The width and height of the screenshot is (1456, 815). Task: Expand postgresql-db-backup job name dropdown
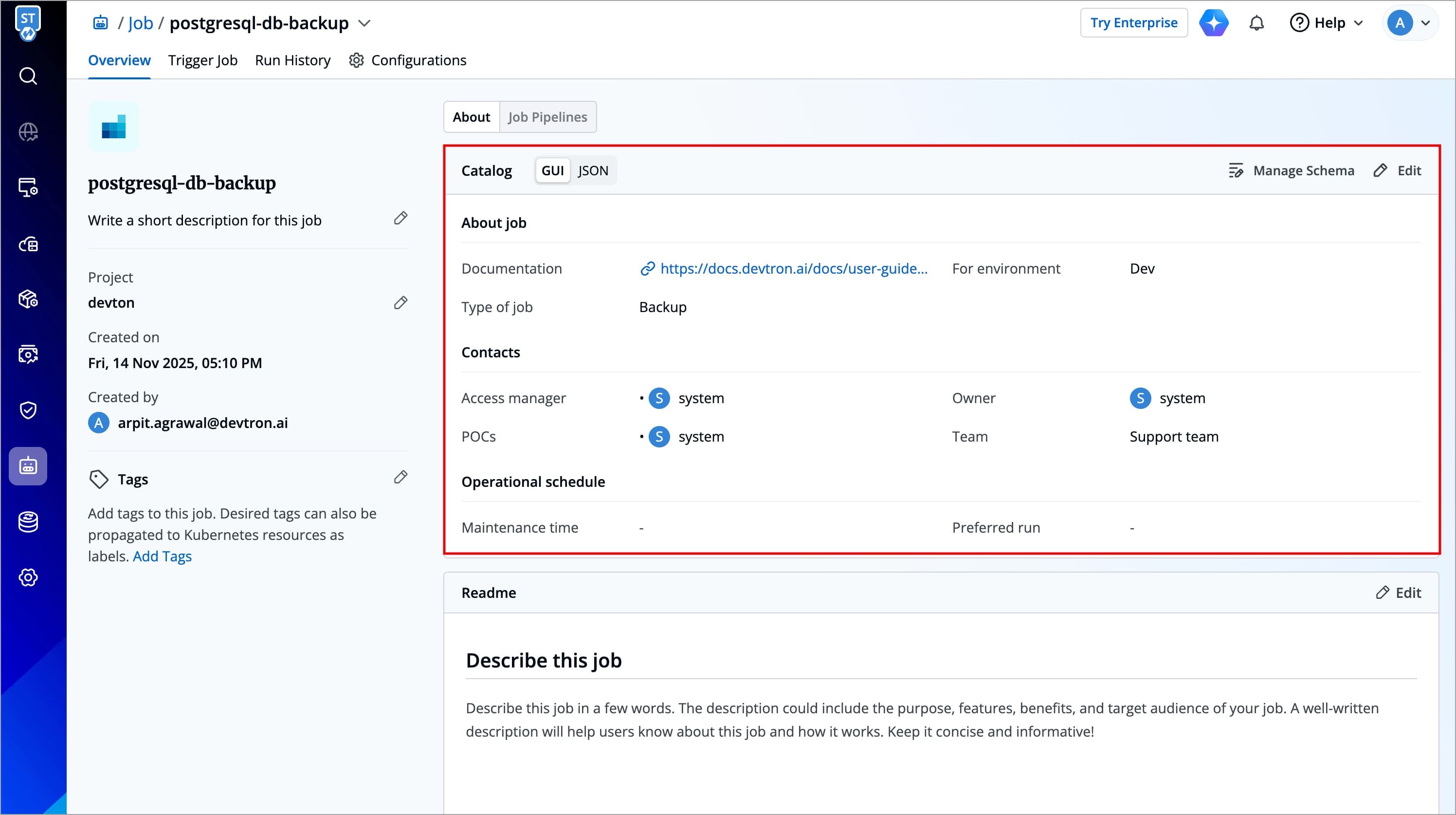point(364,23)
